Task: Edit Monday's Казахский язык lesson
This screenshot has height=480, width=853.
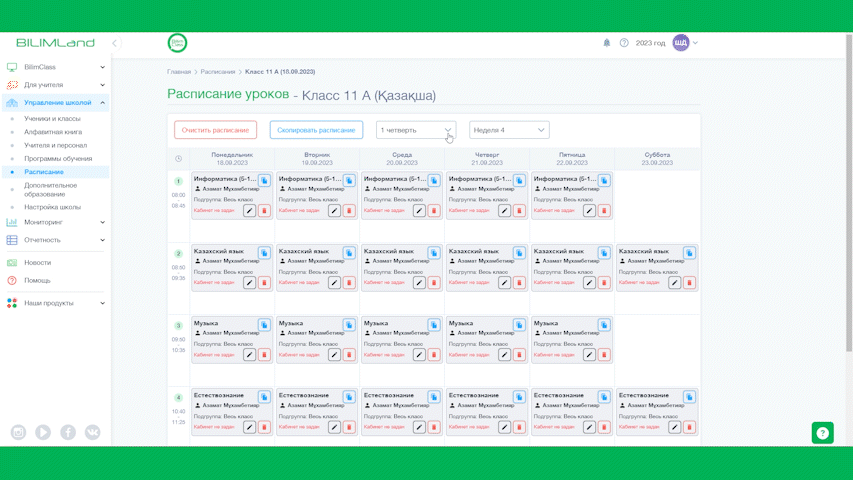Action: tap(249, 282)
